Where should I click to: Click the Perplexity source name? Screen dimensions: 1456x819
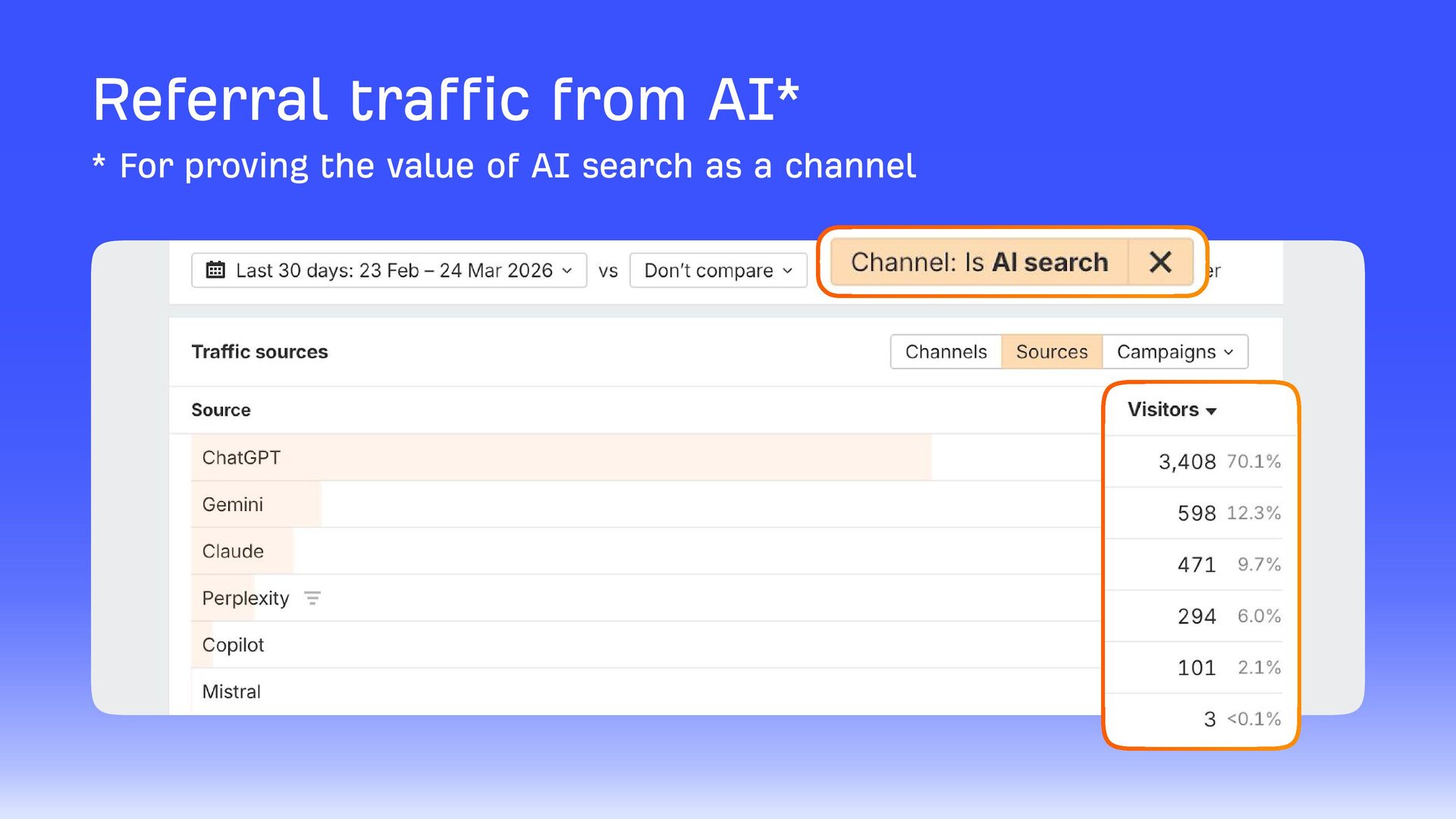point(245,598)
